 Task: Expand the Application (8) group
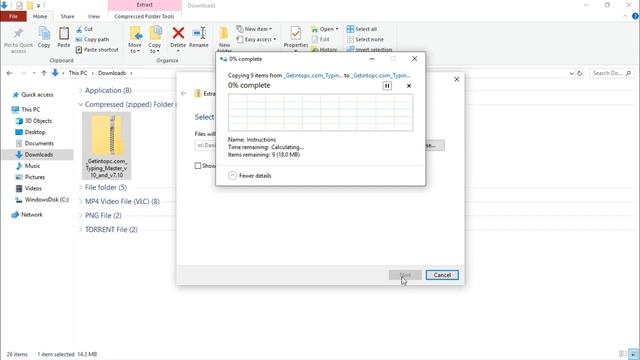(80, 90)
